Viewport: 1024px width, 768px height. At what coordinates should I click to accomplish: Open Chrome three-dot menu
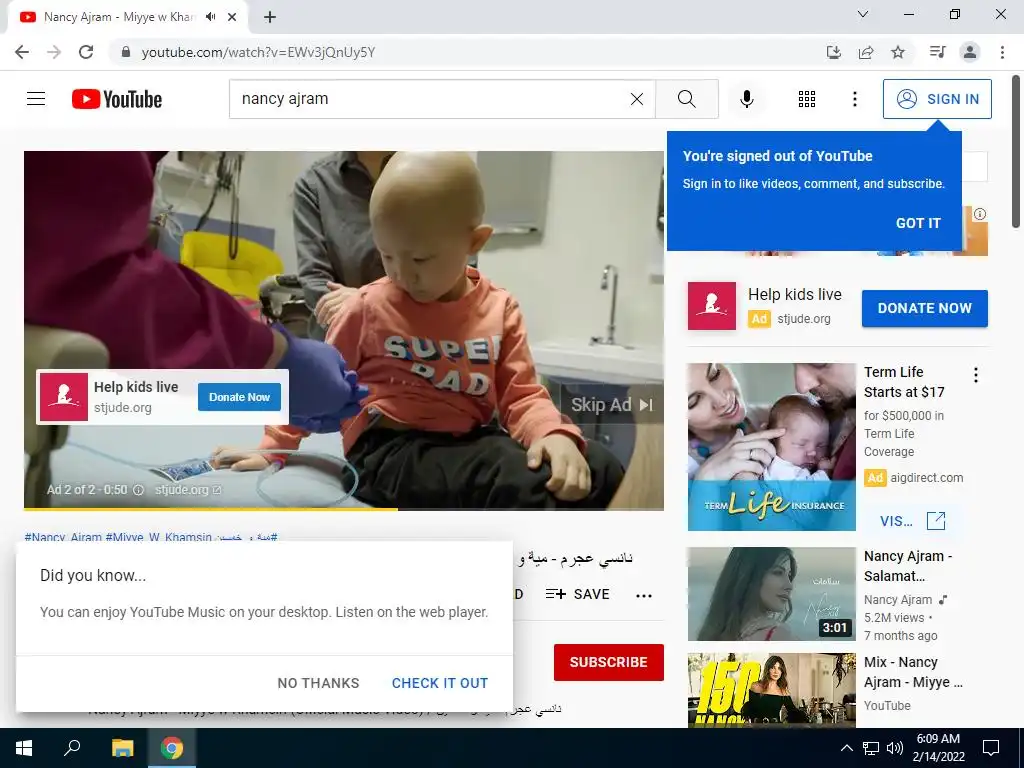(1002, 52)
